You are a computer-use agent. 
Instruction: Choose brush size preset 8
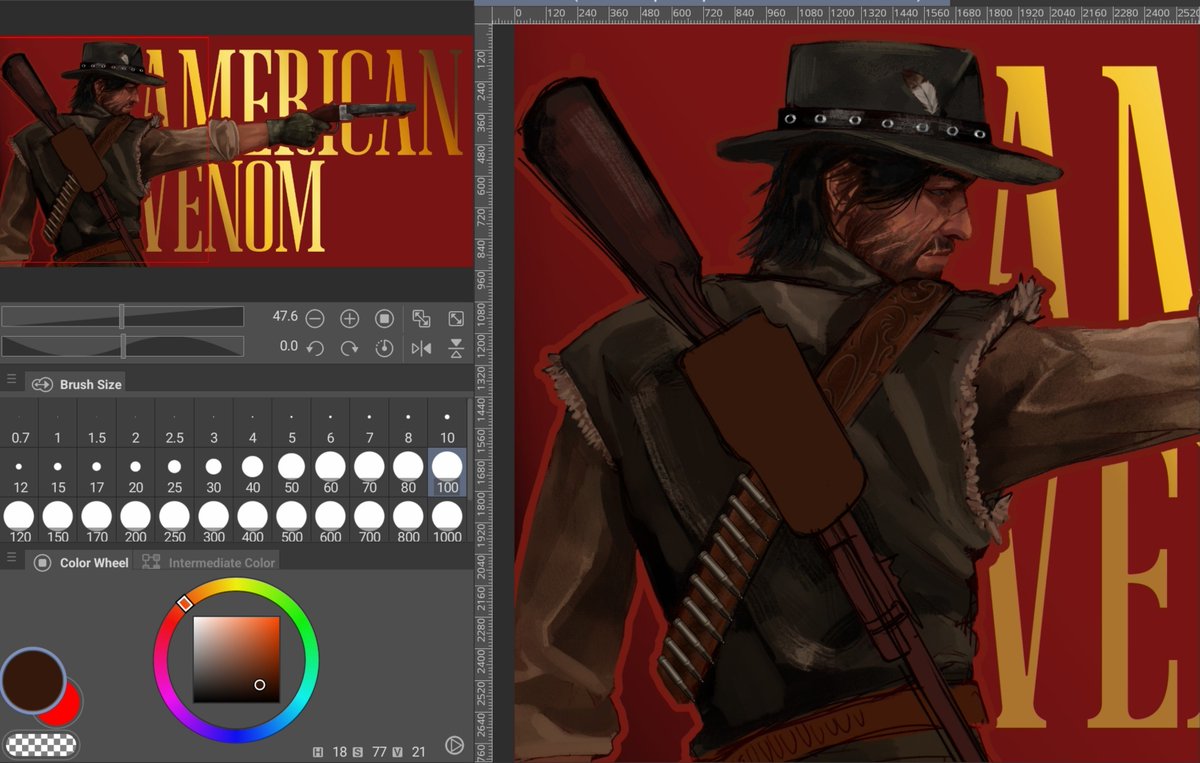[x=409, y=424]
